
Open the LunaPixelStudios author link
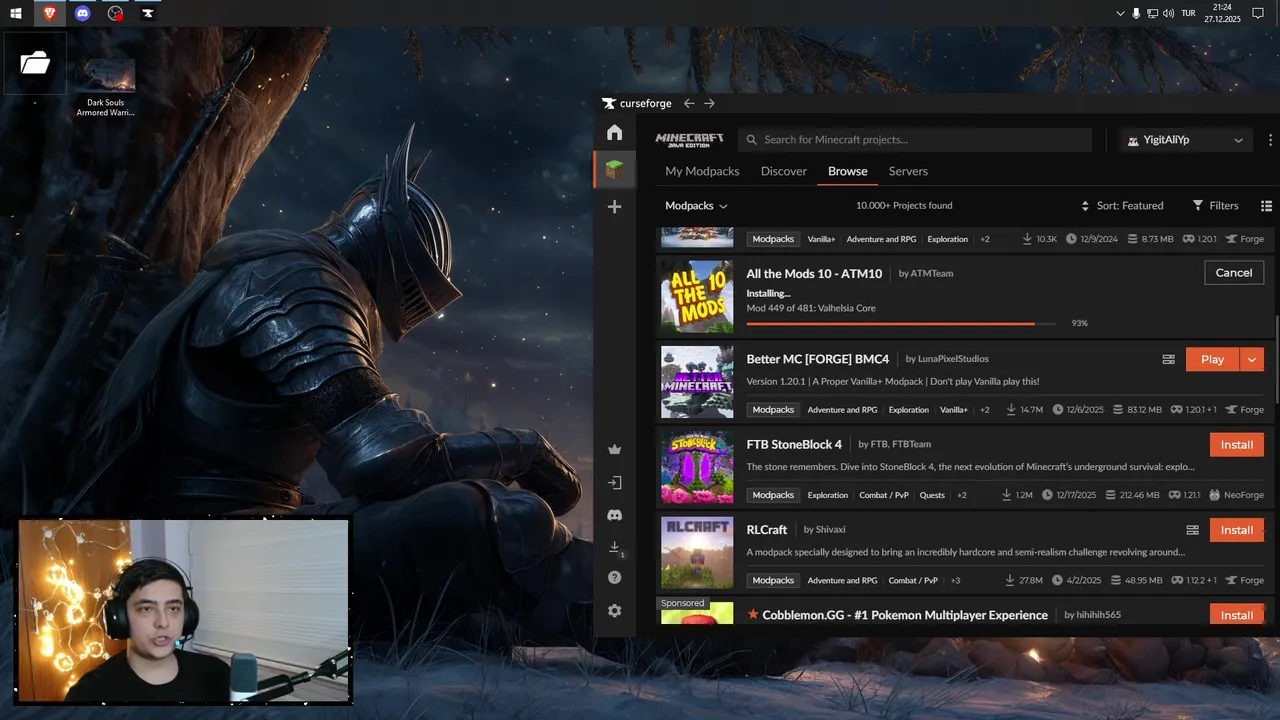pos(953,359)
